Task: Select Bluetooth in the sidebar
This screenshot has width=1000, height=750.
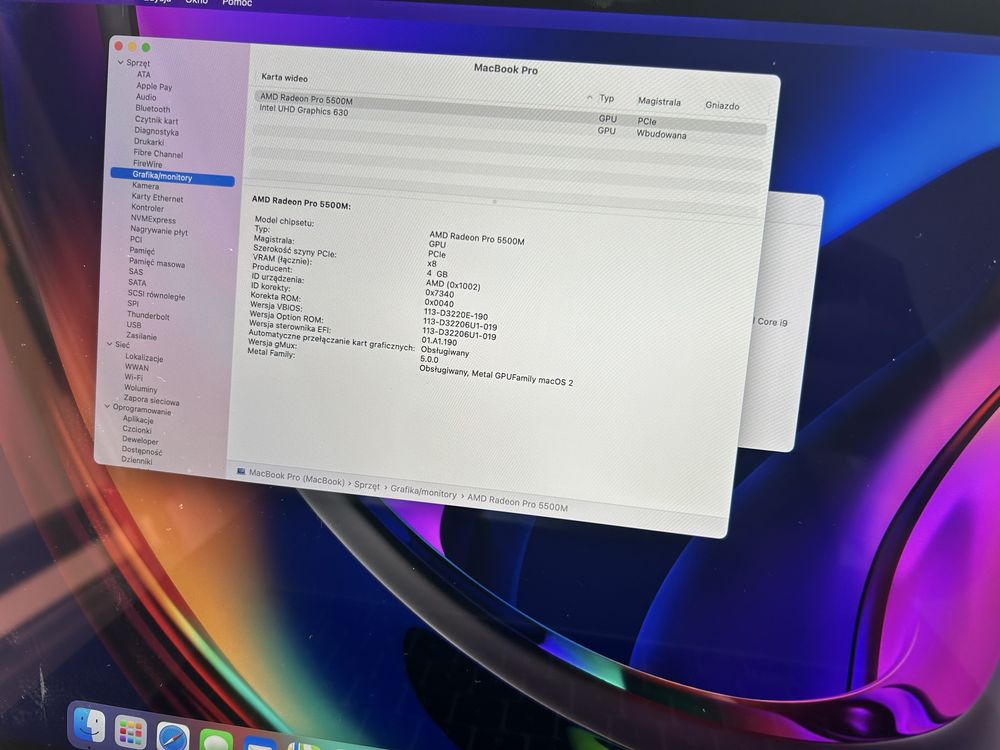Action: 152,108
